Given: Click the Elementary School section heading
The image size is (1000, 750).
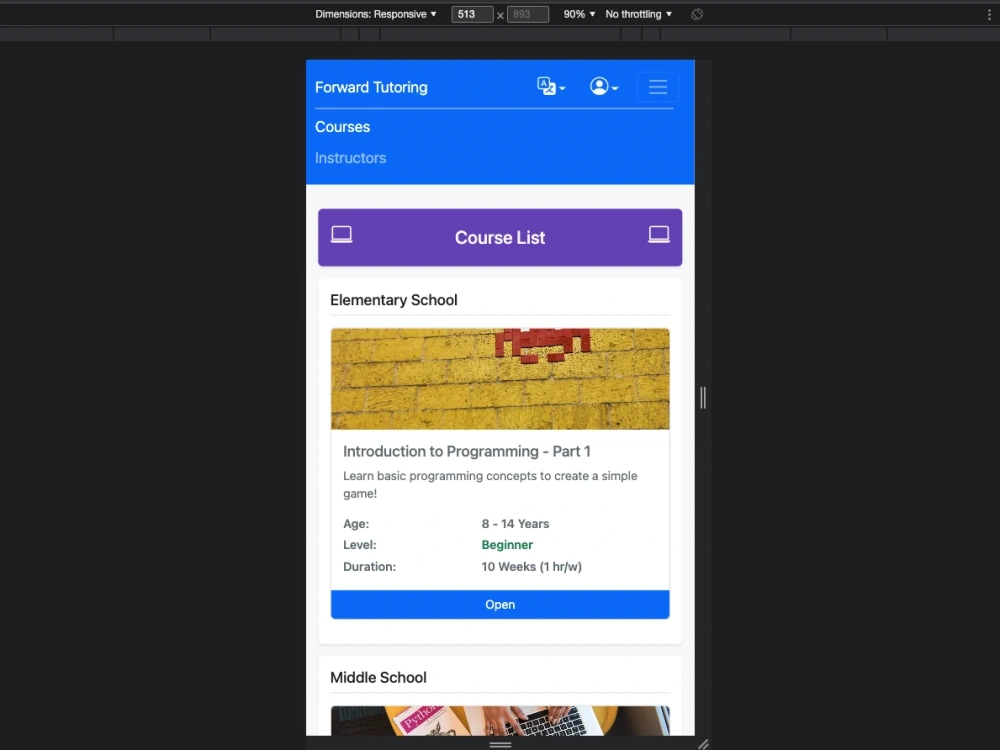Looking at the screenshot, I should pos(393,300).
